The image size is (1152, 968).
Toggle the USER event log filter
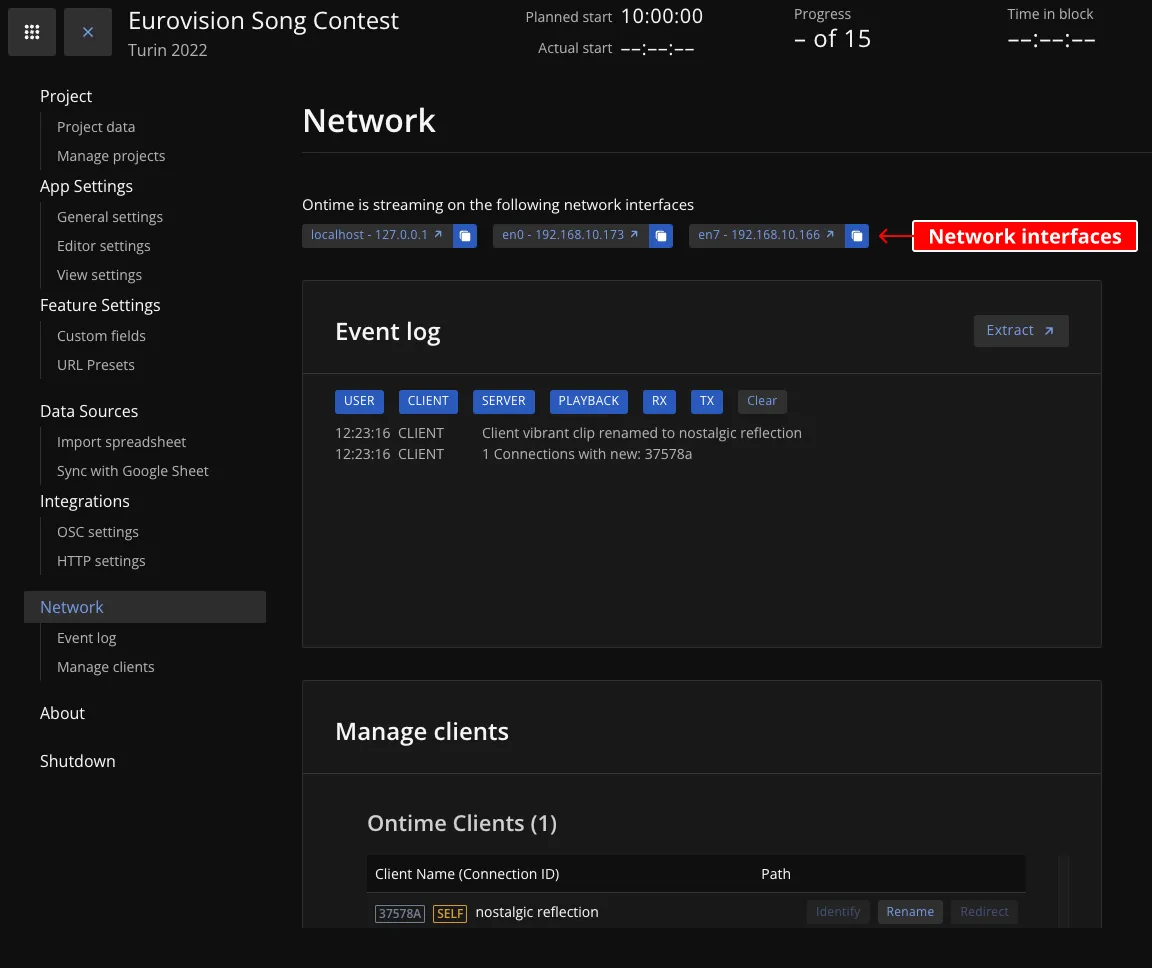(x=359, y=401)
